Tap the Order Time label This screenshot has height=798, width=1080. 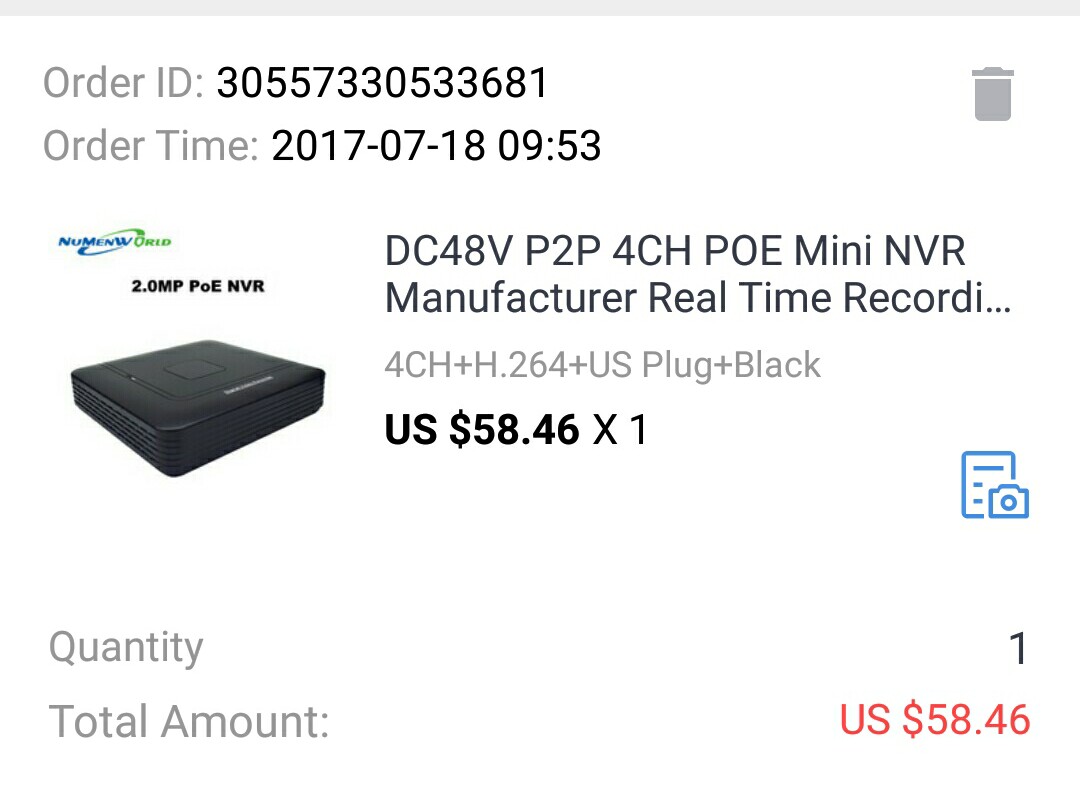click(x=151, y=146)
